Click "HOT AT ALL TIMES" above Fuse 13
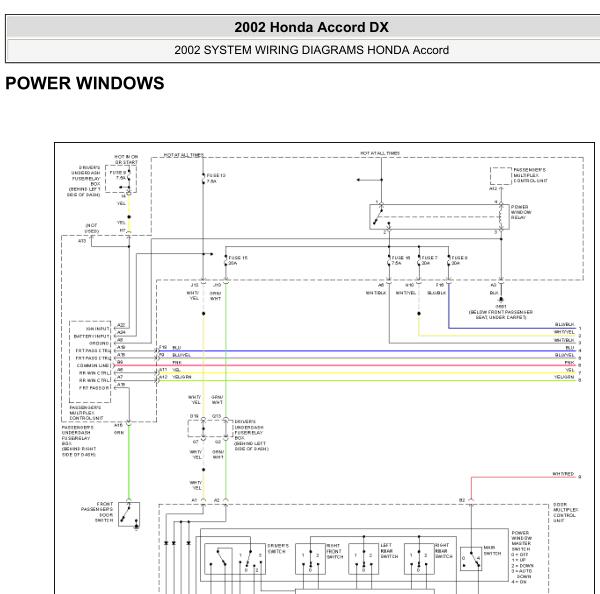This screenshot has width=600, height=594. point(184,155)
